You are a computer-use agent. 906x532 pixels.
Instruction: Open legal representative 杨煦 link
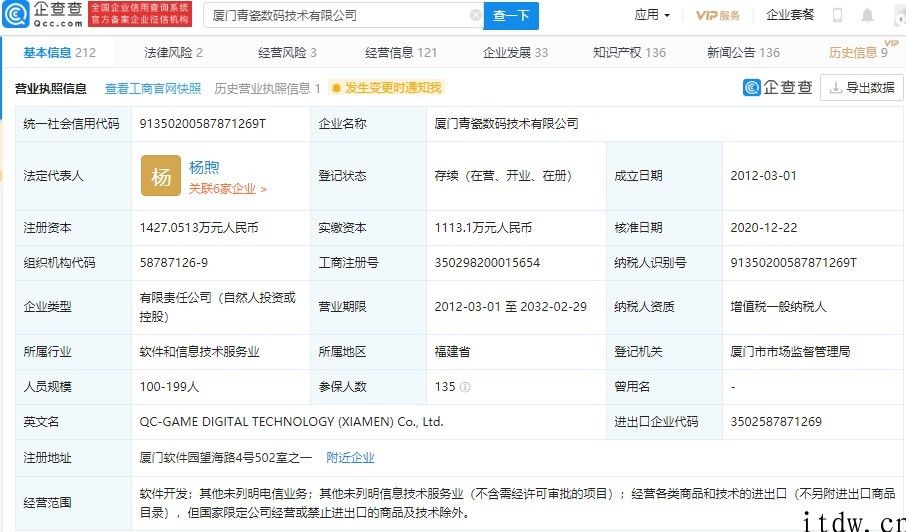click(204, 168)
